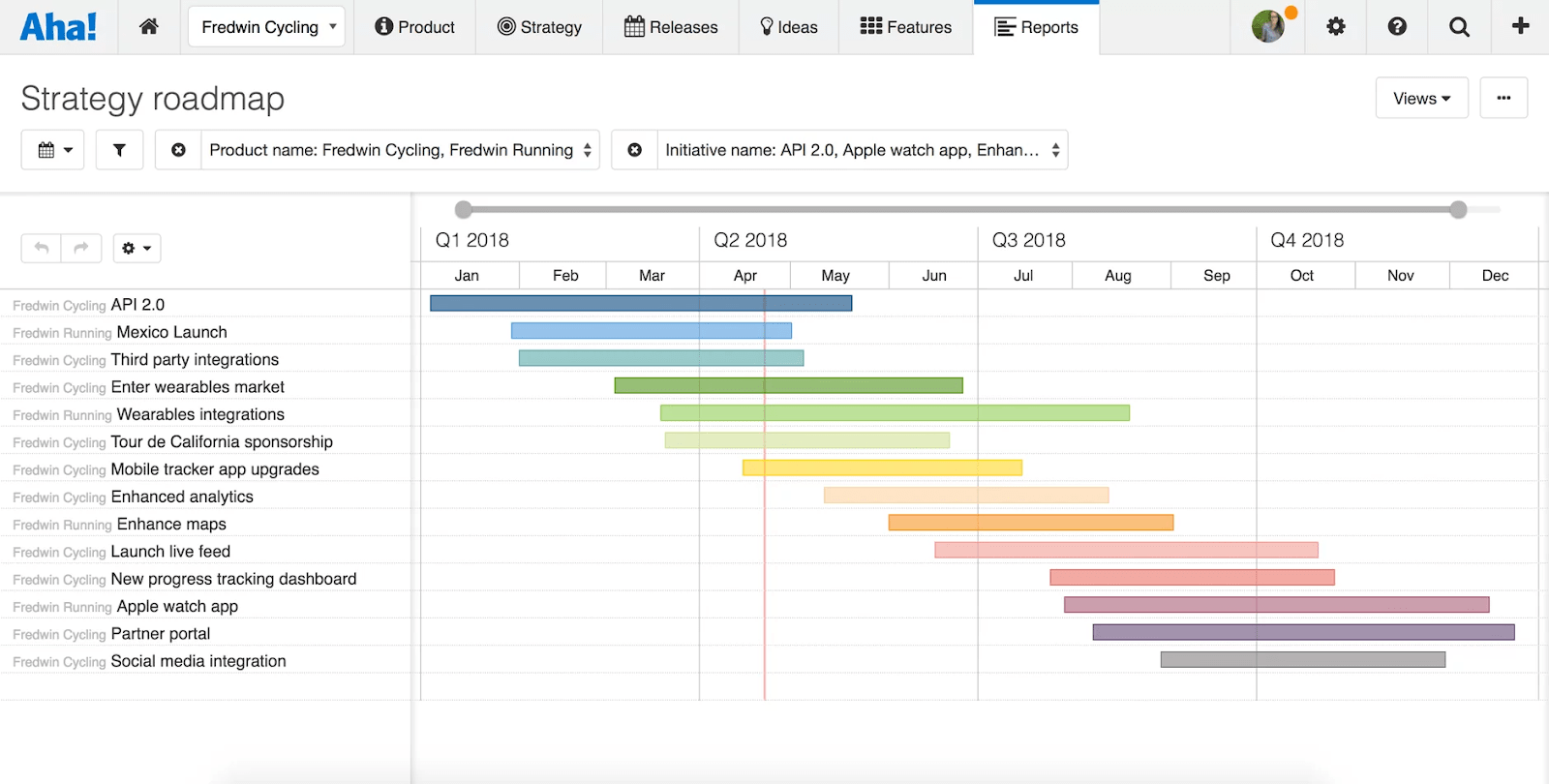1549x784 pixels.
Task: Open the Views dropdown
Action: [x=1422, y=98]
